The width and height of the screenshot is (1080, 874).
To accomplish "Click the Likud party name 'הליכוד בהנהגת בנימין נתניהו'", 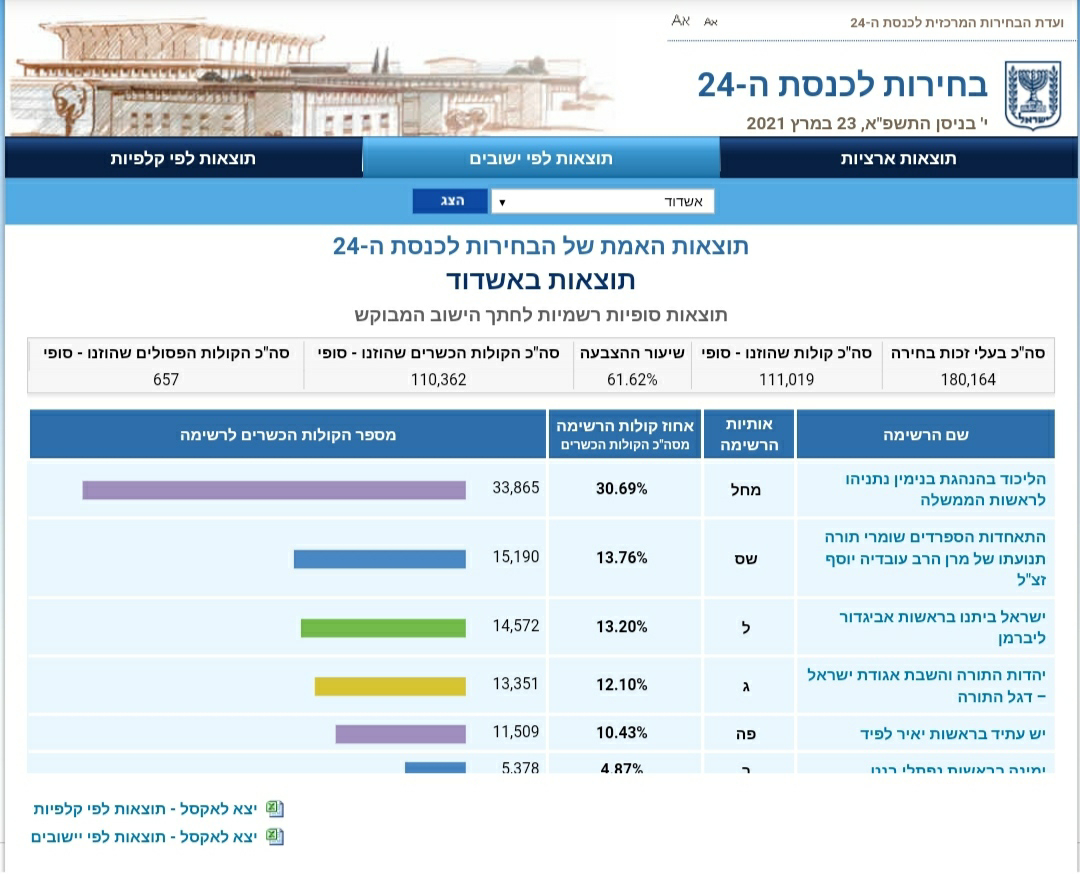I will (x=945, y=479).
